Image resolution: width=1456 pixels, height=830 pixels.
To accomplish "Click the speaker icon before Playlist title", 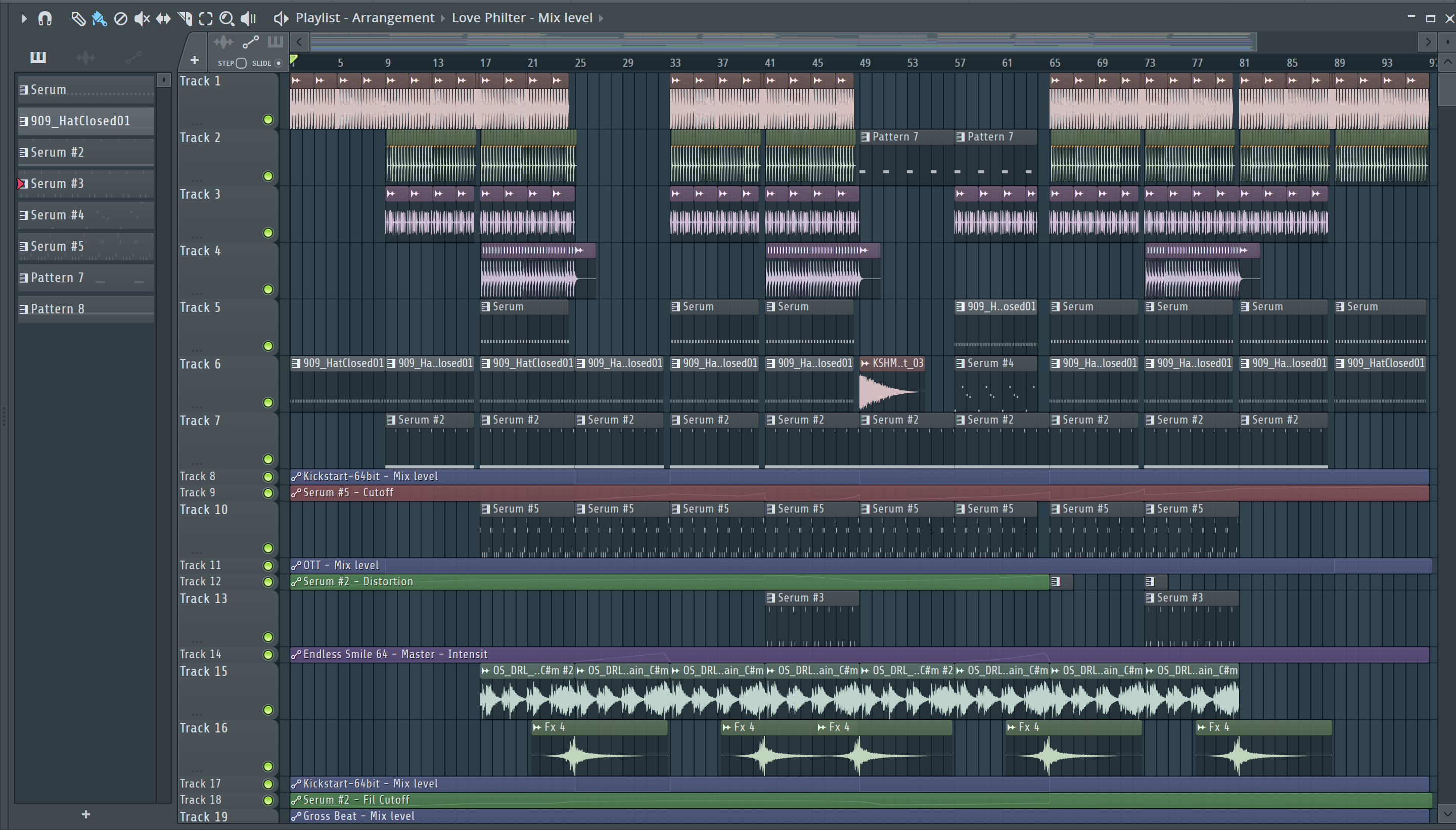I will pos(281,19).
